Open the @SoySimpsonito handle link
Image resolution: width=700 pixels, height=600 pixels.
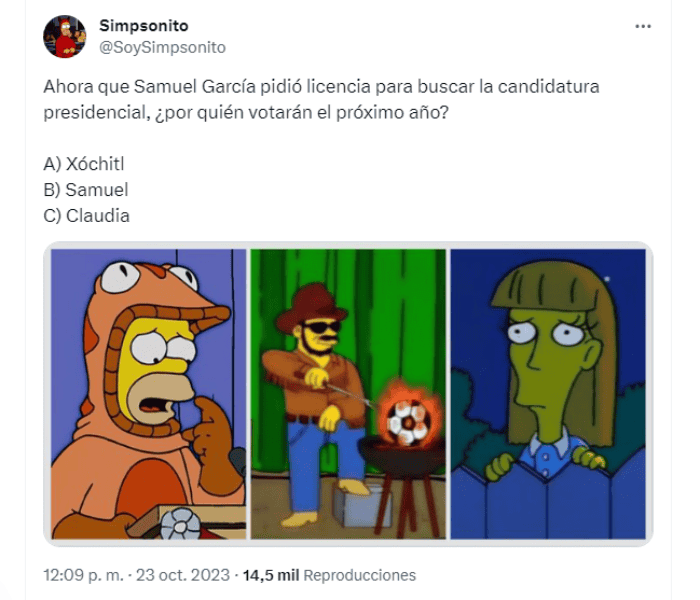tap(162, 47)
